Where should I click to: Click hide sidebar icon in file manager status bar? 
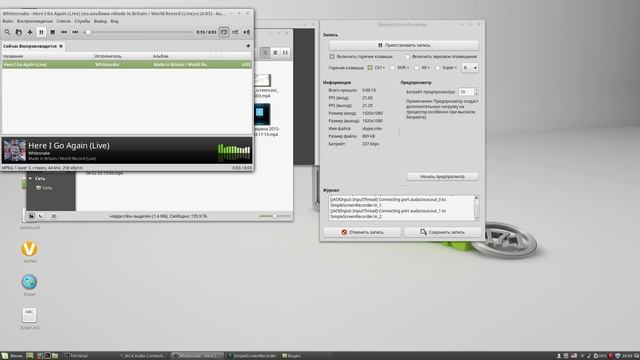click(54, 216)
